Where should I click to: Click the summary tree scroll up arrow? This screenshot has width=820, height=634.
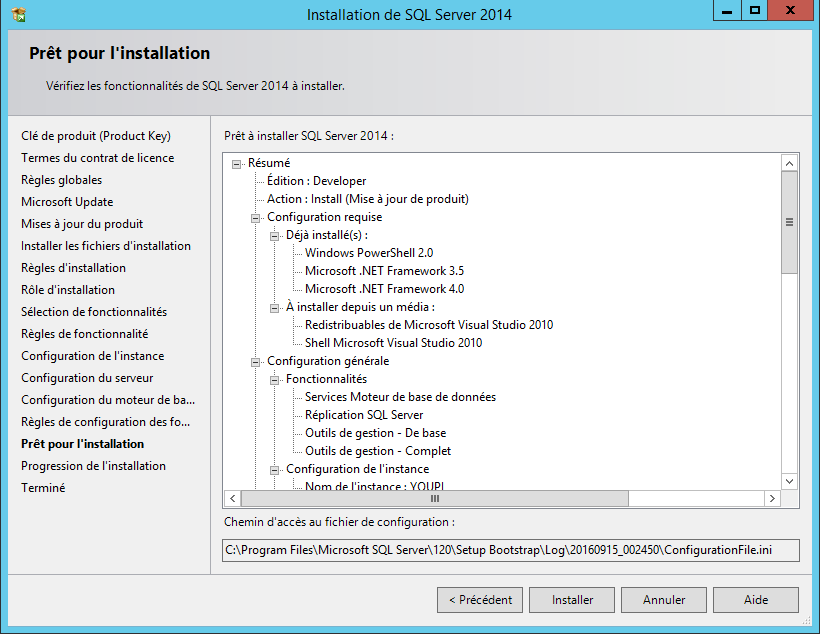pyautogui.click(x=789, y=163)
